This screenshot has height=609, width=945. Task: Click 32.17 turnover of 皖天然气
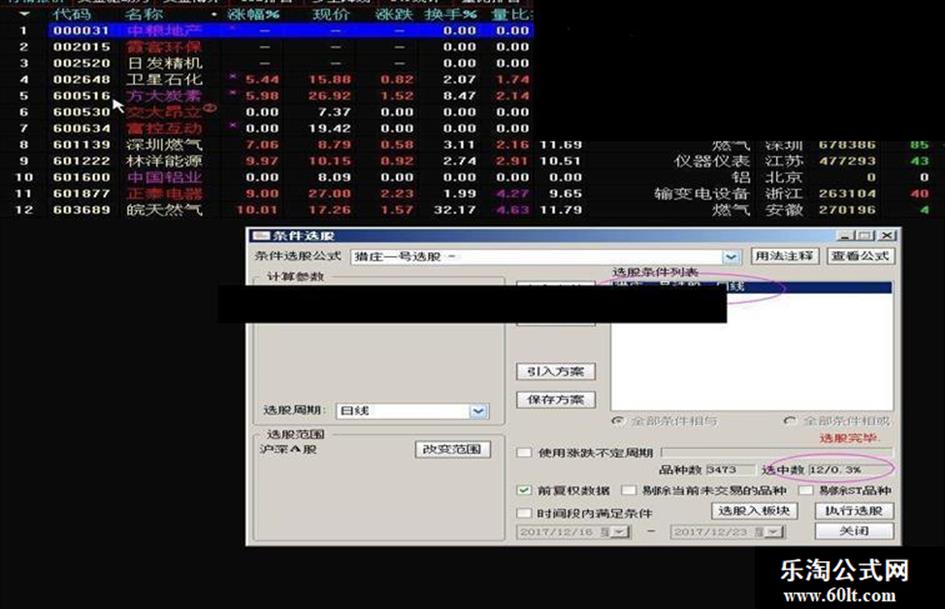[x=455, y=210]
